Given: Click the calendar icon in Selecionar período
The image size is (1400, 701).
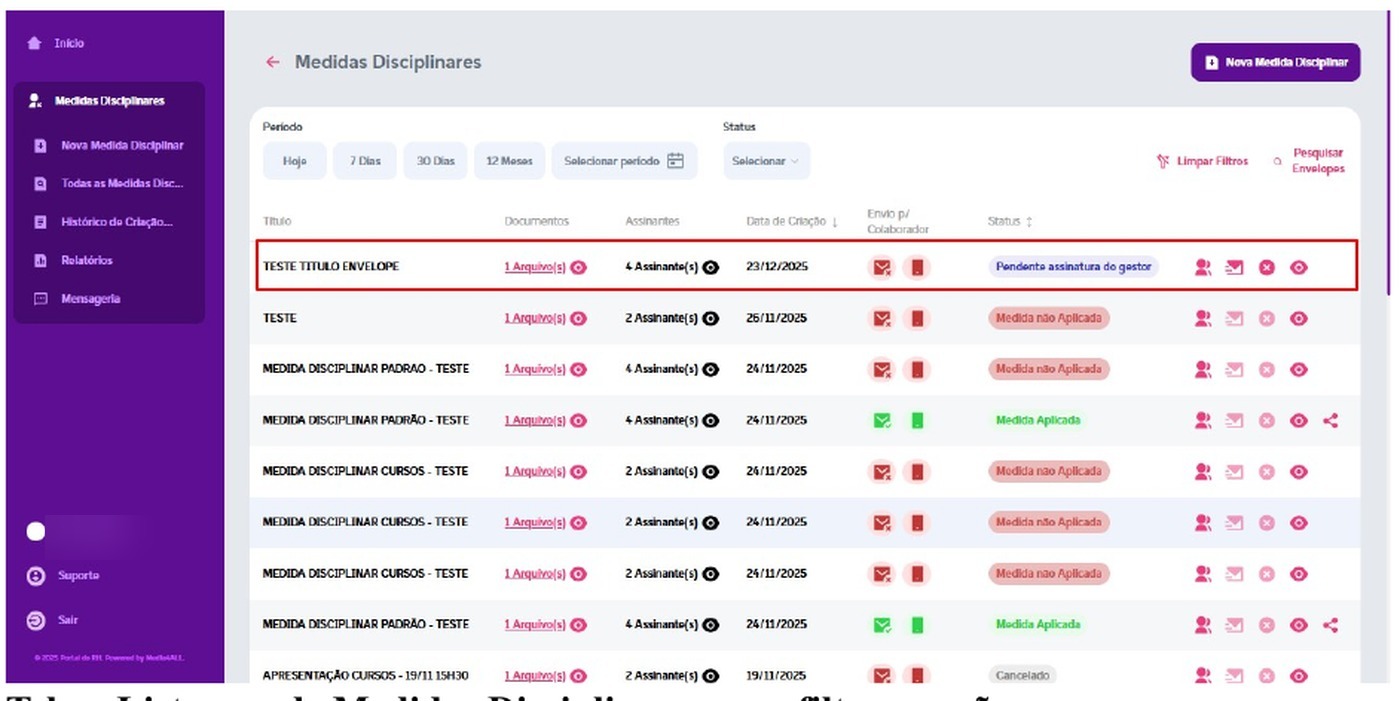Looking at the screenshot, I should click(x=676, y=161).
